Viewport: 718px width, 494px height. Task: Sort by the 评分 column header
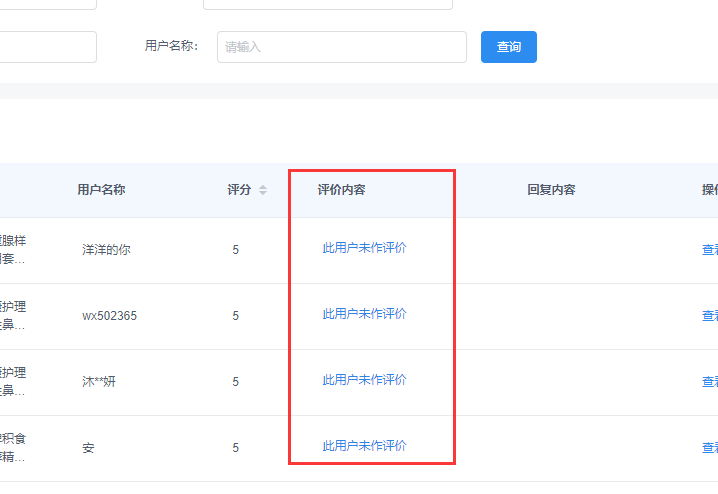coord(239,190)
